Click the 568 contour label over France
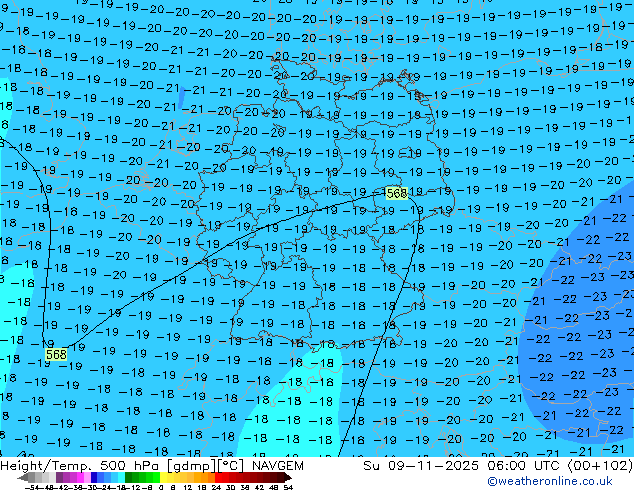The image size is (634, 490). pyautogui.click(x=56, y=355)
